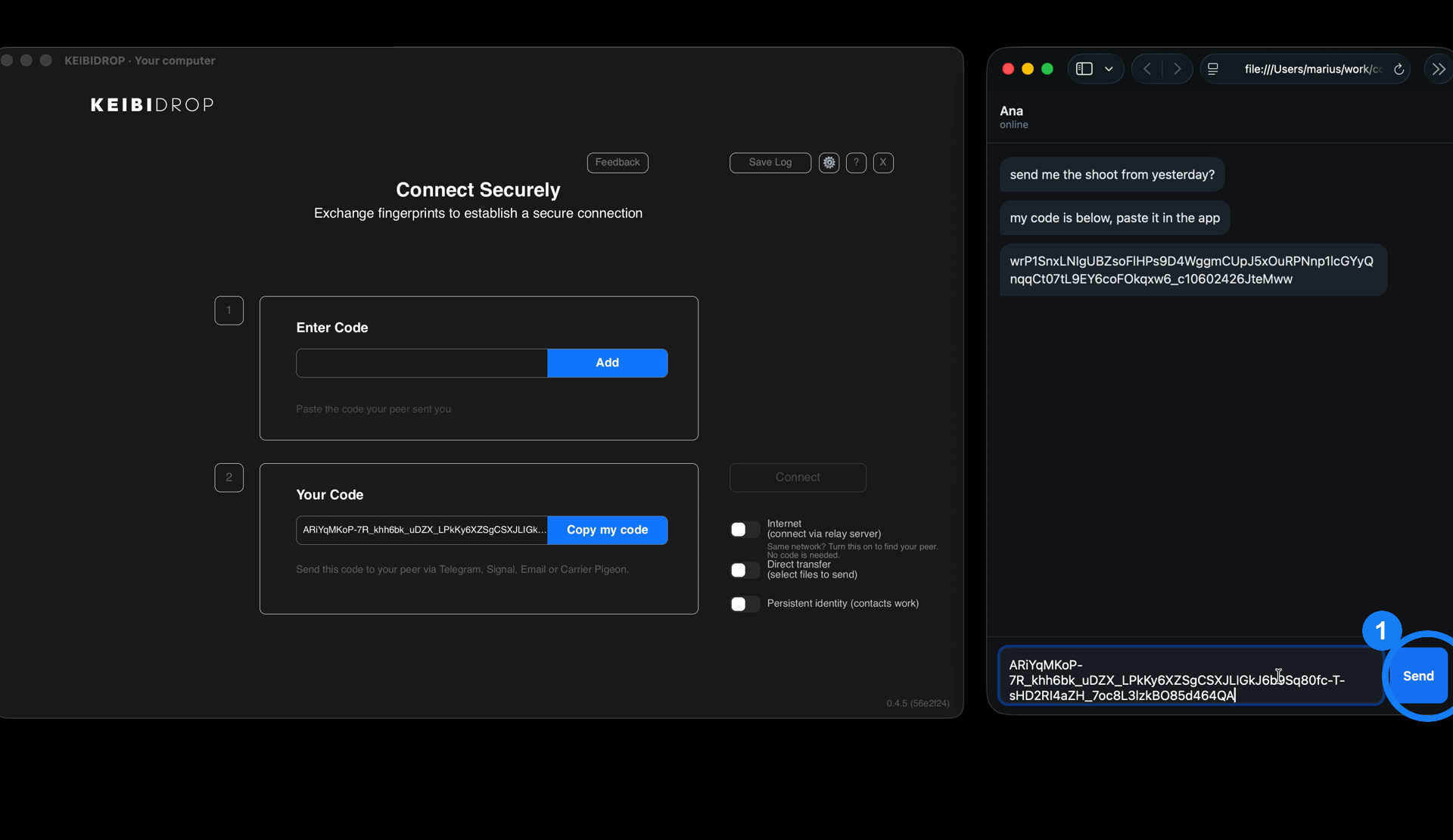1453x840 pixels.
Task: Enable the Direct transfer switch
Action: point(745,571)
